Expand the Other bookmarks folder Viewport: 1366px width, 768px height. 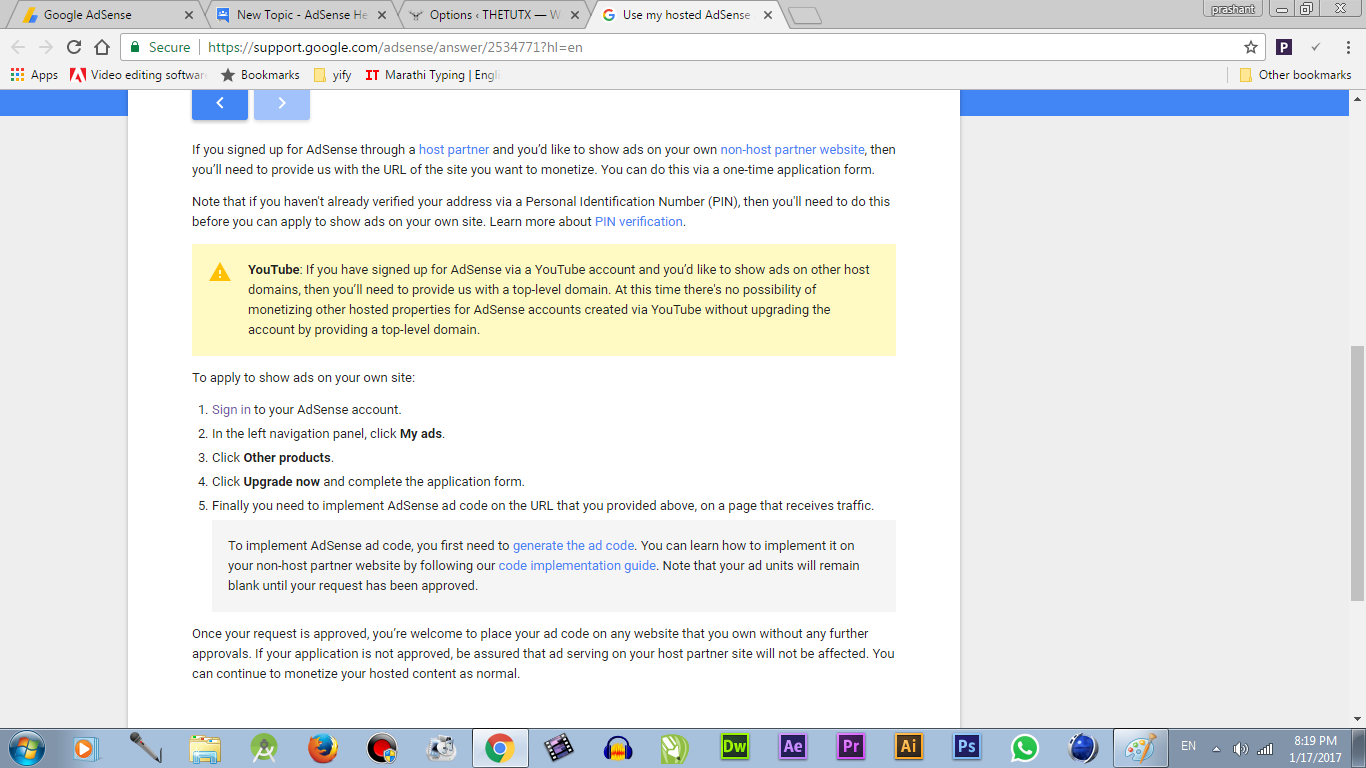point(1295,75)
